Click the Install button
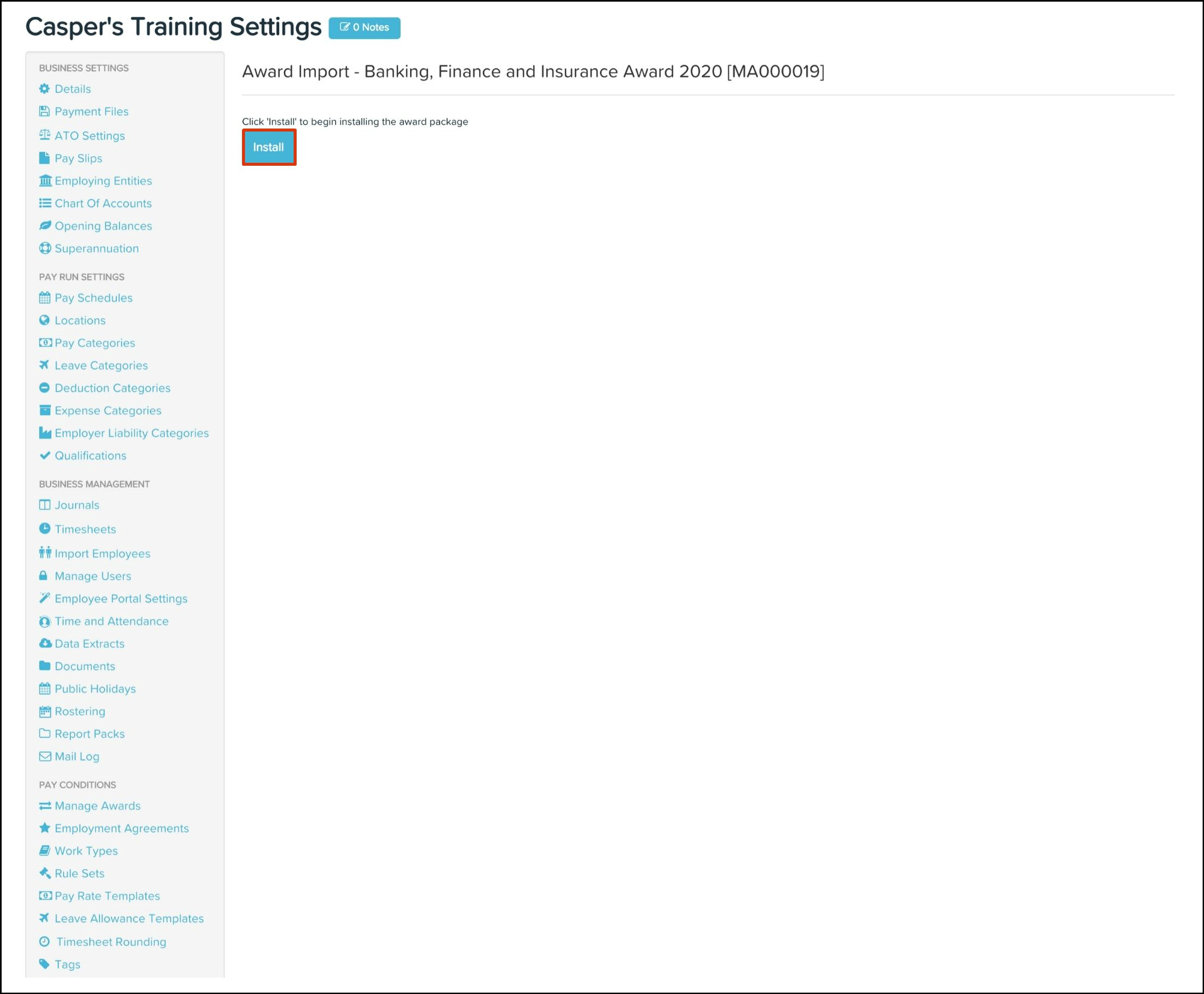The width and height of the screenshot is (1204, 994). pyautogui.click(x=268, y=147)
